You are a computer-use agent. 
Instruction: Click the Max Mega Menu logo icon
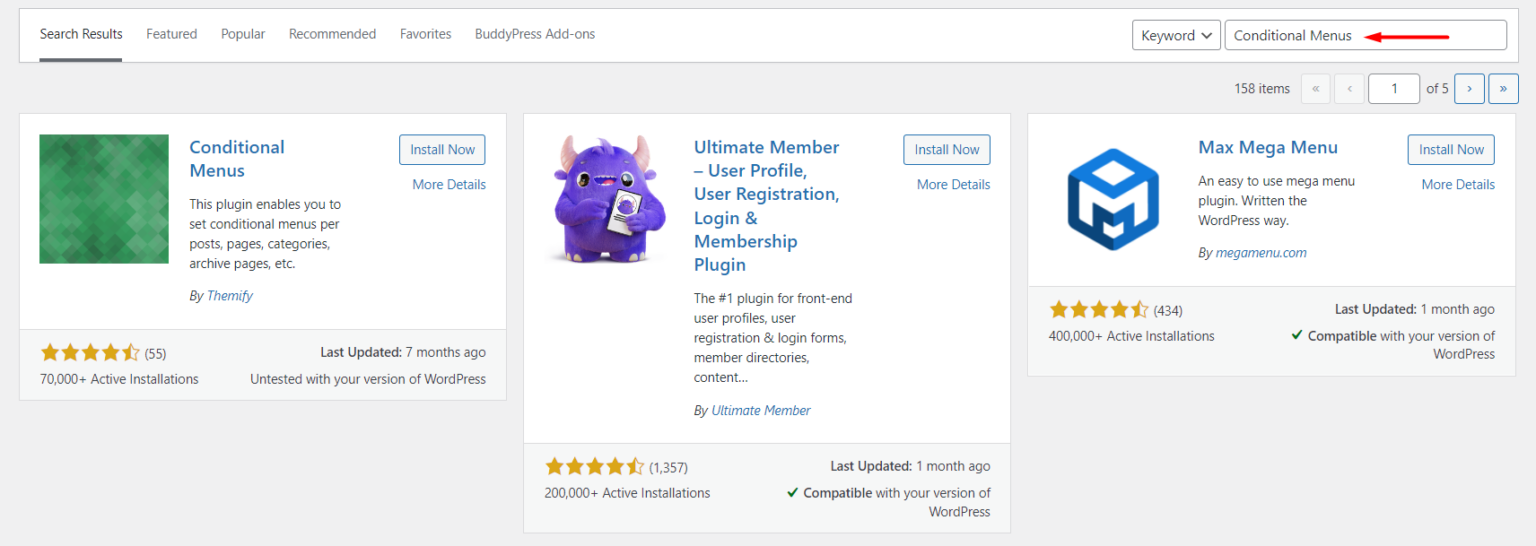coord(1113,199)
